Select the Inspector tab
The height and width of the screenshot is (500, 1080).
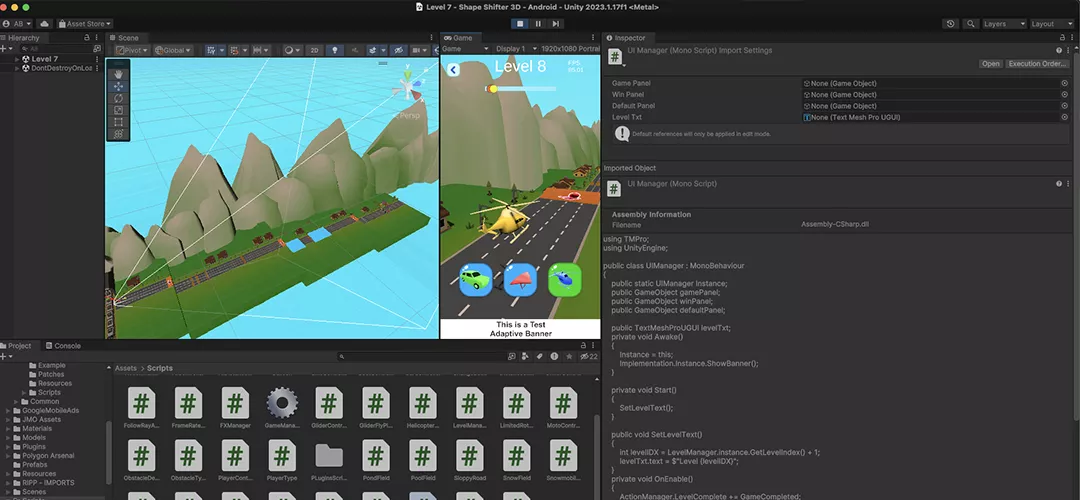click(626, 38)
